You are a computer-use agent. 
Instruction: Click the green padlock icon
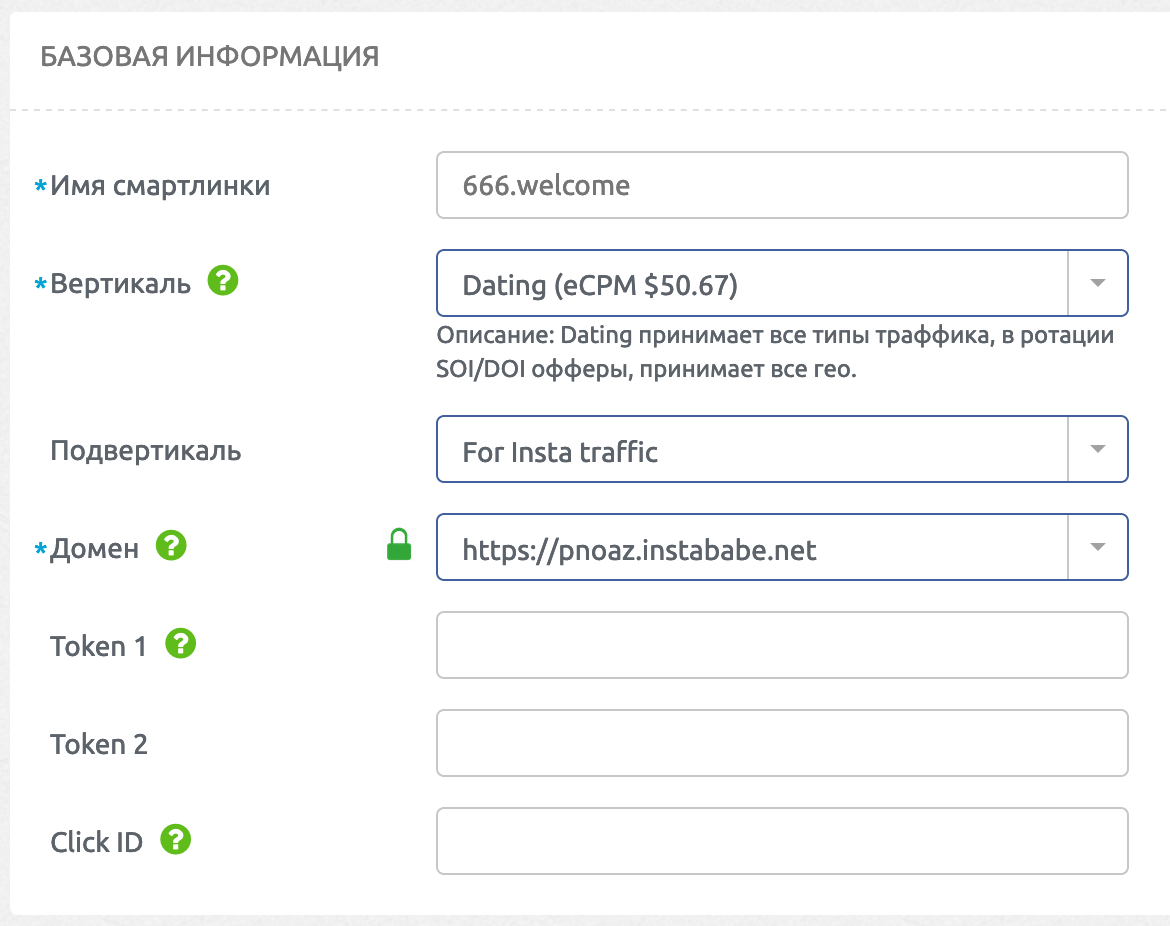click(399, 546)
